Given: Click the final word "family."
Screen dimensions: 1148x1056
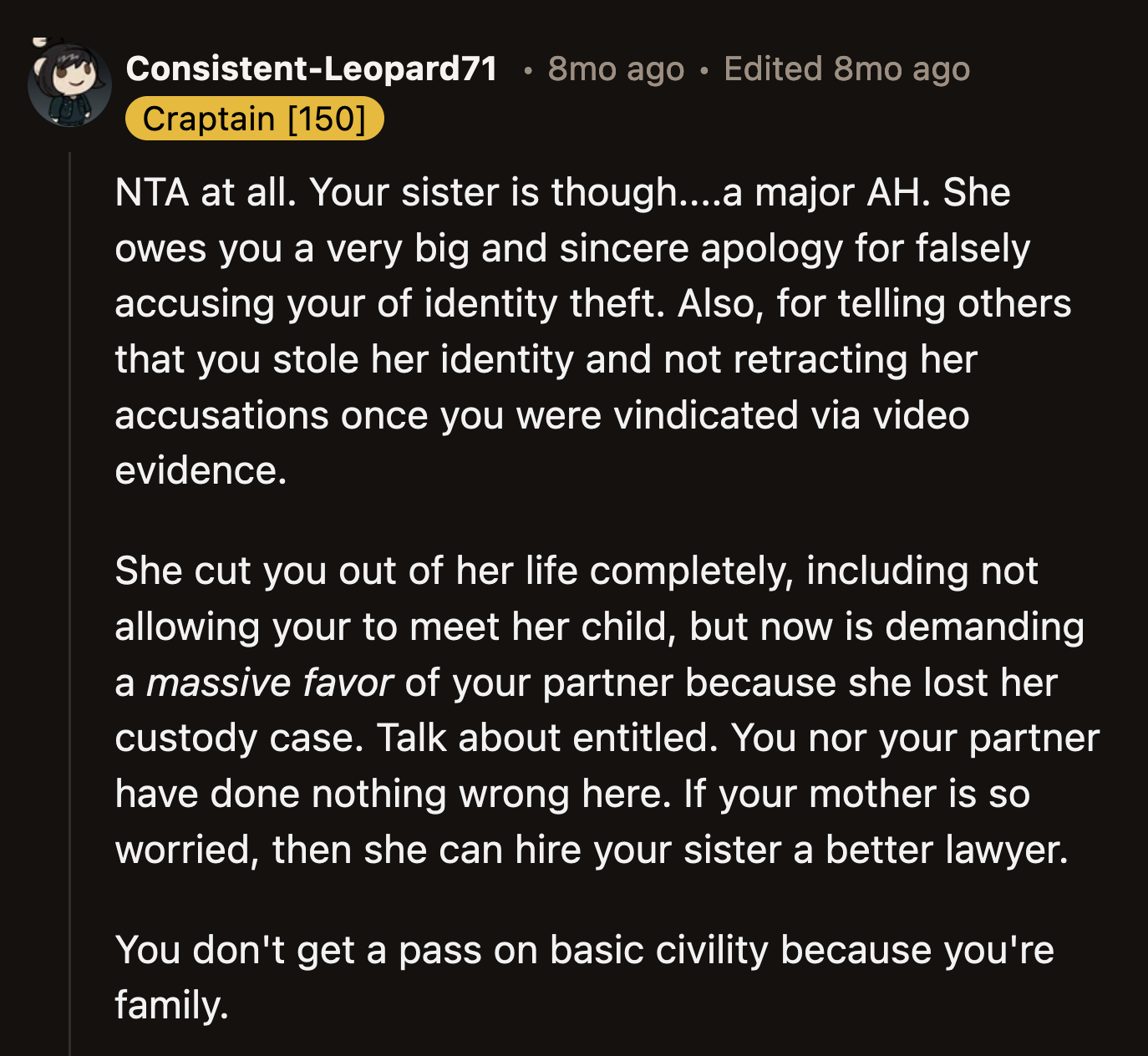Looking at the screenshot, I should point(171,1005).
